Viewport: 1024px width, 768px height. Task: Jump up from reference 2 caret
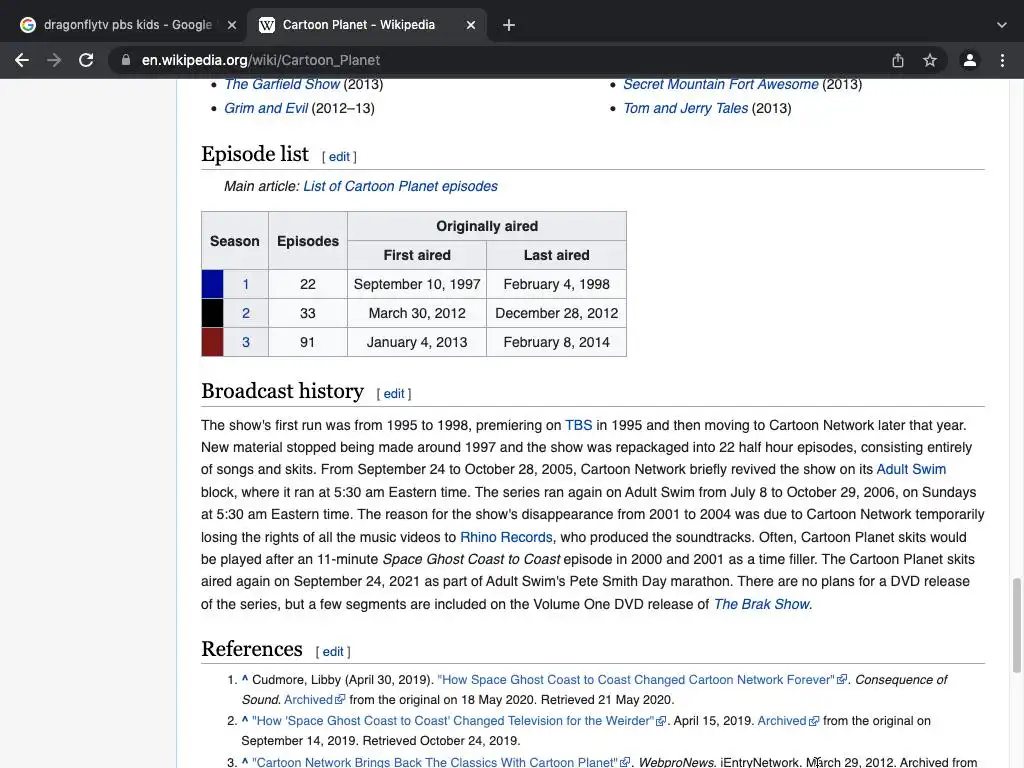[245, 720]
